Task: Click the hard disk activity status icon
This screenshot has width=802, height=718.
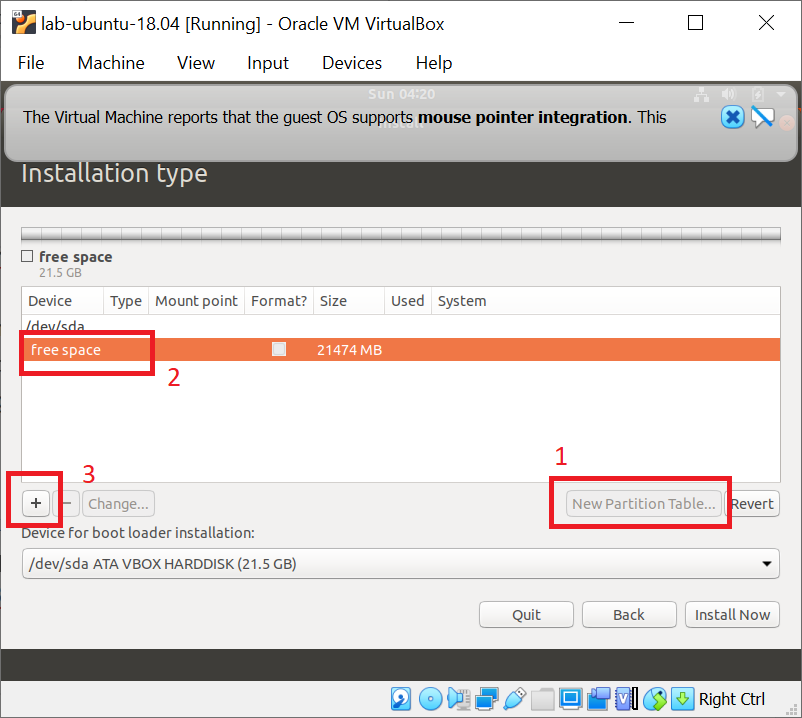Action: pos(401,699)
